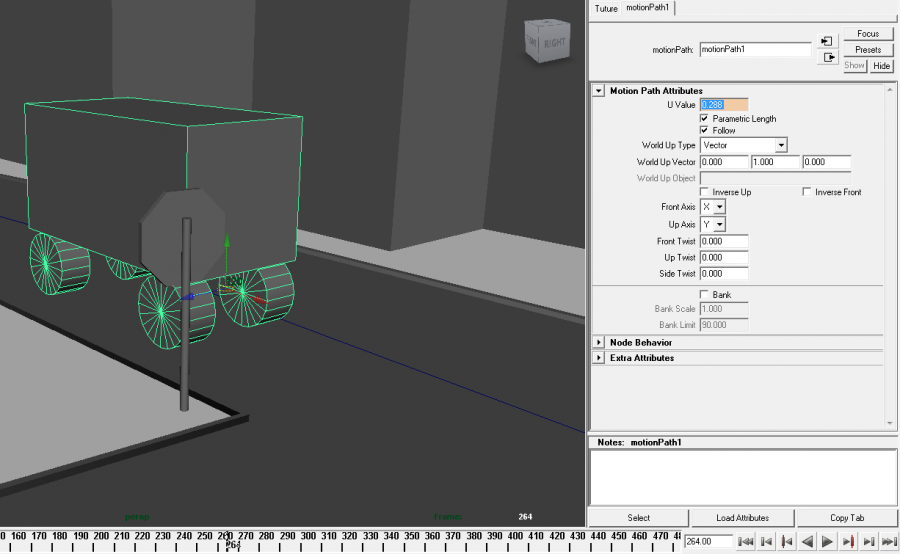Image resolution: width=900 pixels, height=554 pixels.
Task: Click the view cube in viewport
Action: click(548, 41)
